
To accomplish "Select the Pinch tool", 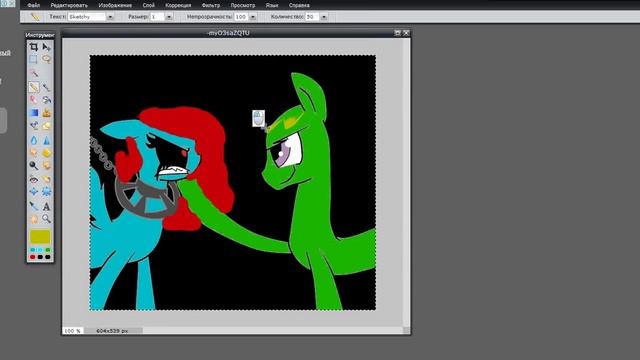I will 47,191.
